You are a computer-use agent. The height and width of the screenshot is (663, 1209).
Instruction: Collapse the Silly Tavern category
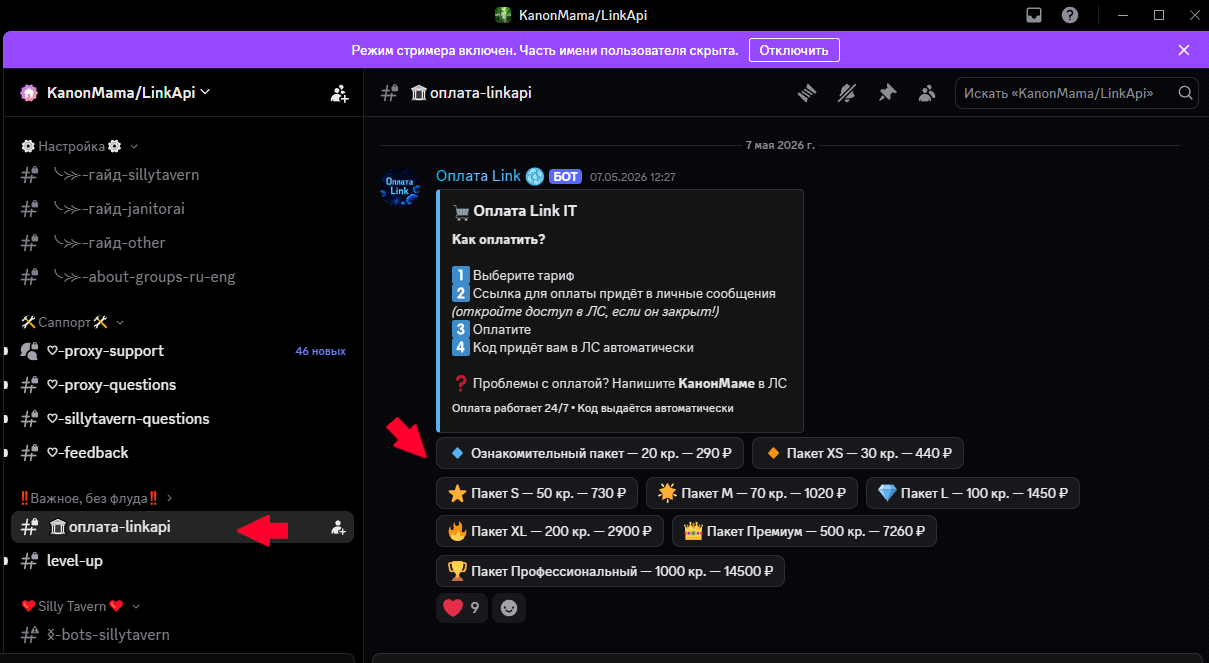click(80, 606)
